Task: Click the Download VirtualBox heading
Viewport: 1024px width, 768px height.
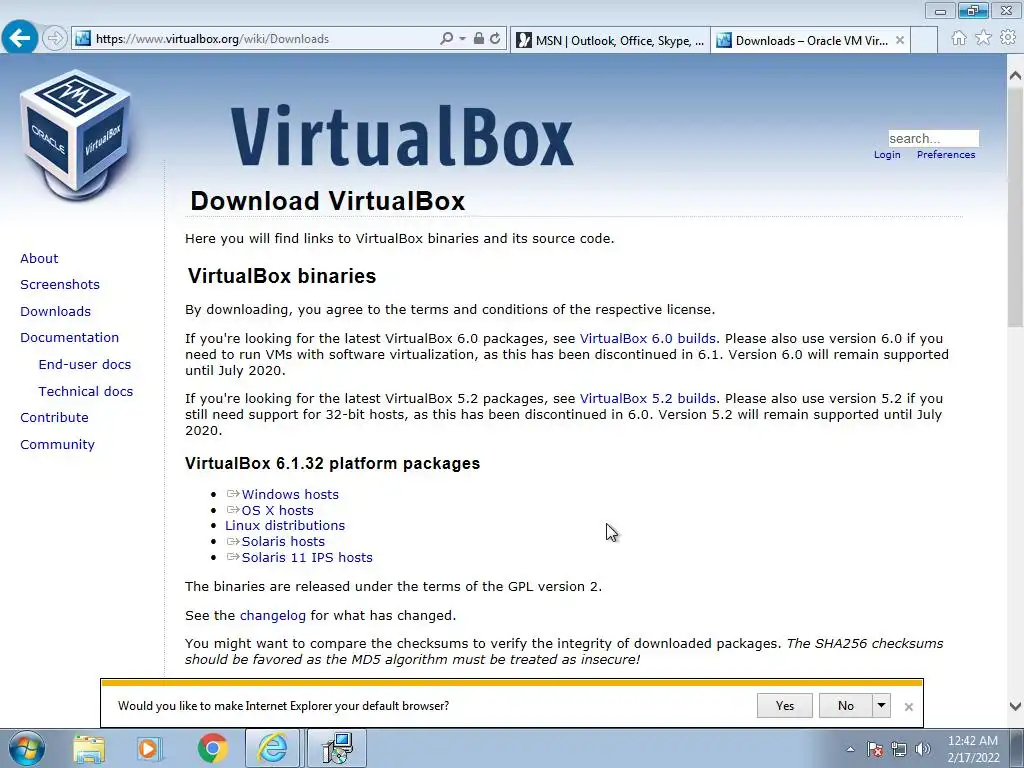Action: click(x=327, y=200)
